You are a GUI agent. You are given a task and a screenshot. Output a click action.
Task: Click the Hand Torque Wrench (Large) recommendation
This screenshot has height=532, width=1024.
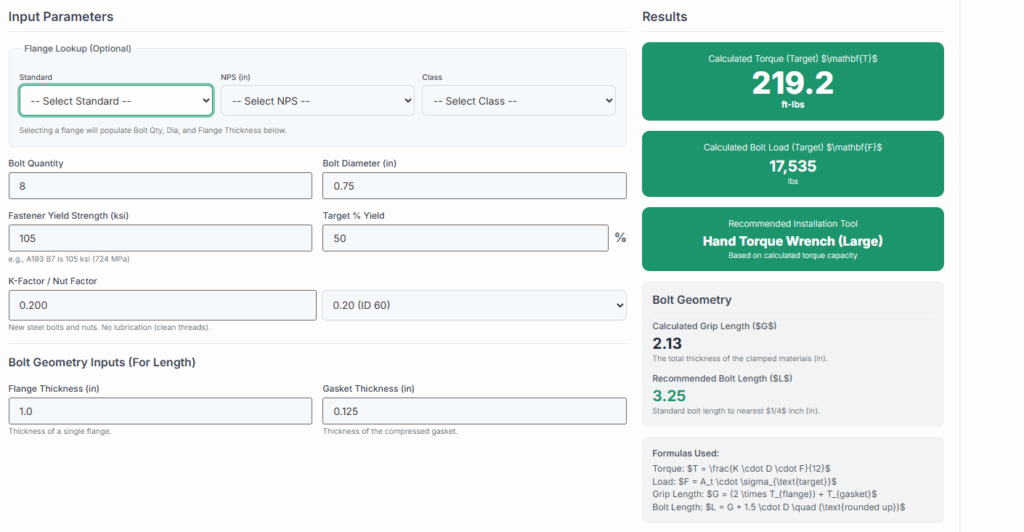792,241
